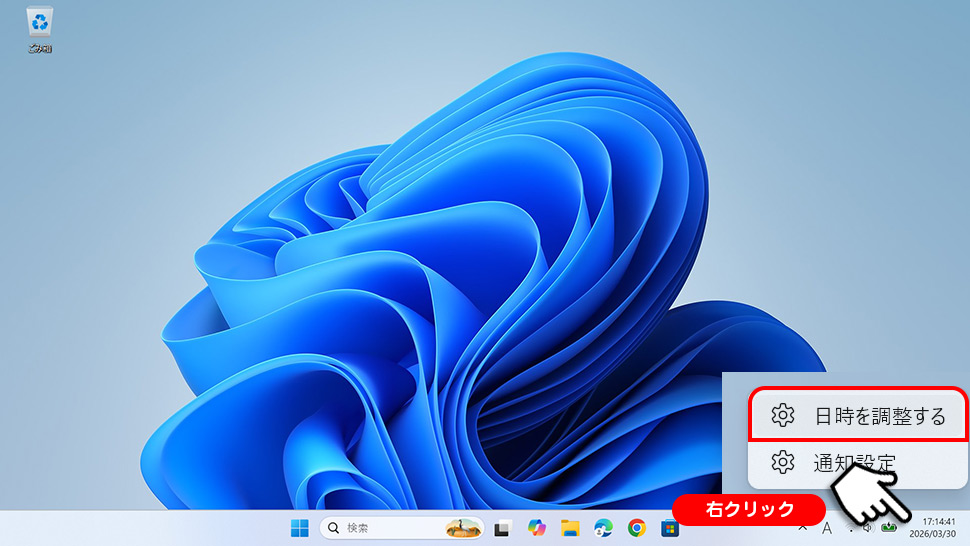Image resolution: width=970 pixels, height=546 pixels.
Task: Click the network icon in system tray
Action: (x=850, y=528)
